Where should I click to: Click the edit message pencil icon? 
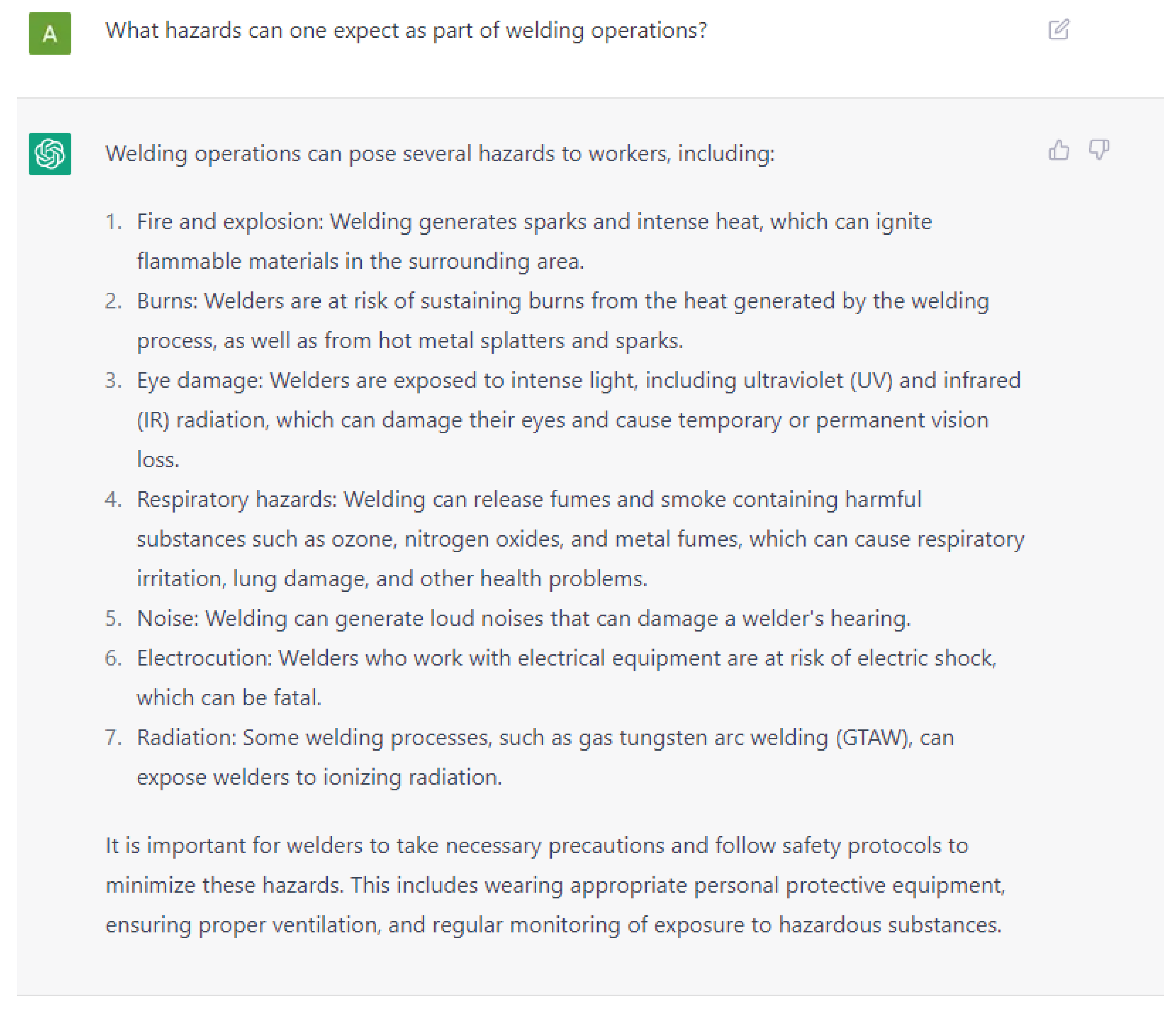coord(1058,30)
